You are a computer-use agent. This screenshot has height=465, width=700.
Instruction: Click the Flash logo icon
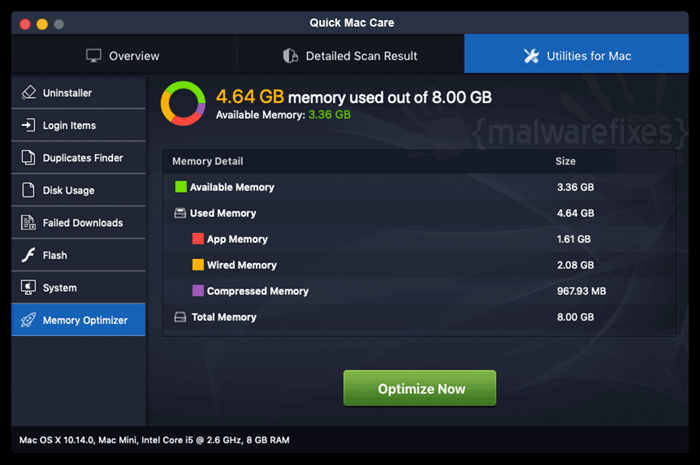coord(29,255)
